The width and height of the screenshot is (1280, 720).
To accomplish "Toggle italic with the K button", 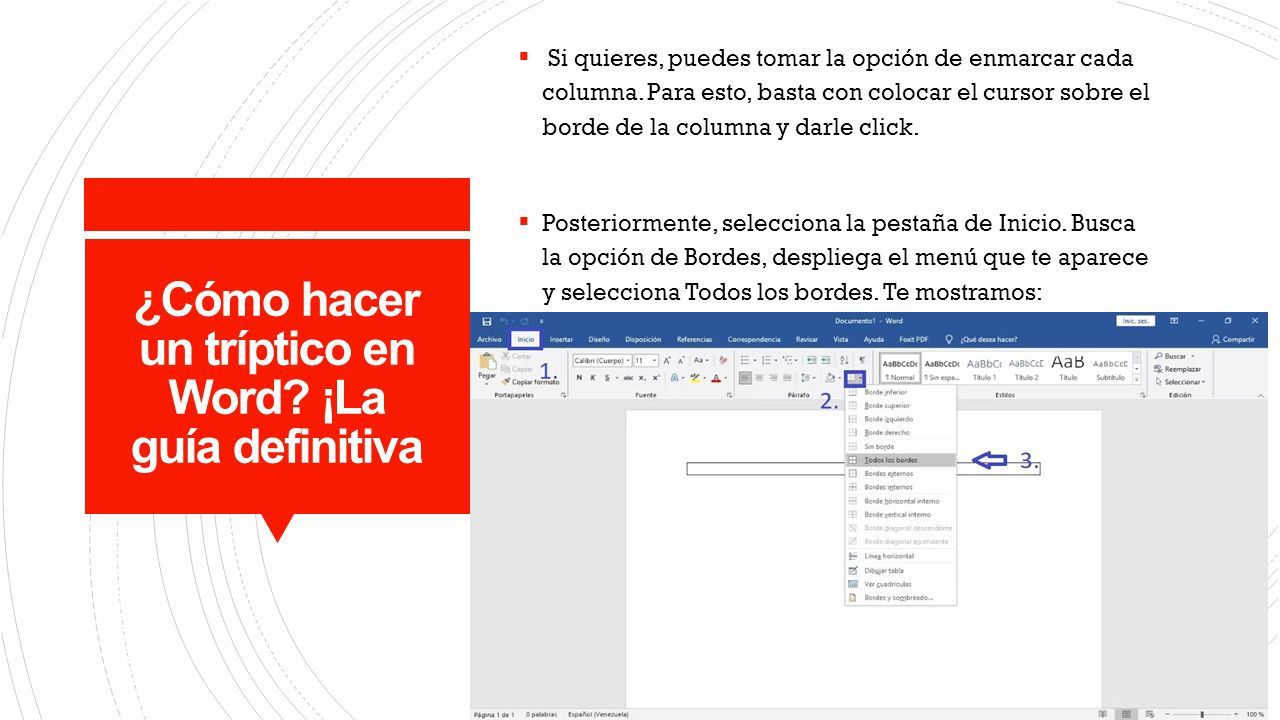I will [592, 378].
